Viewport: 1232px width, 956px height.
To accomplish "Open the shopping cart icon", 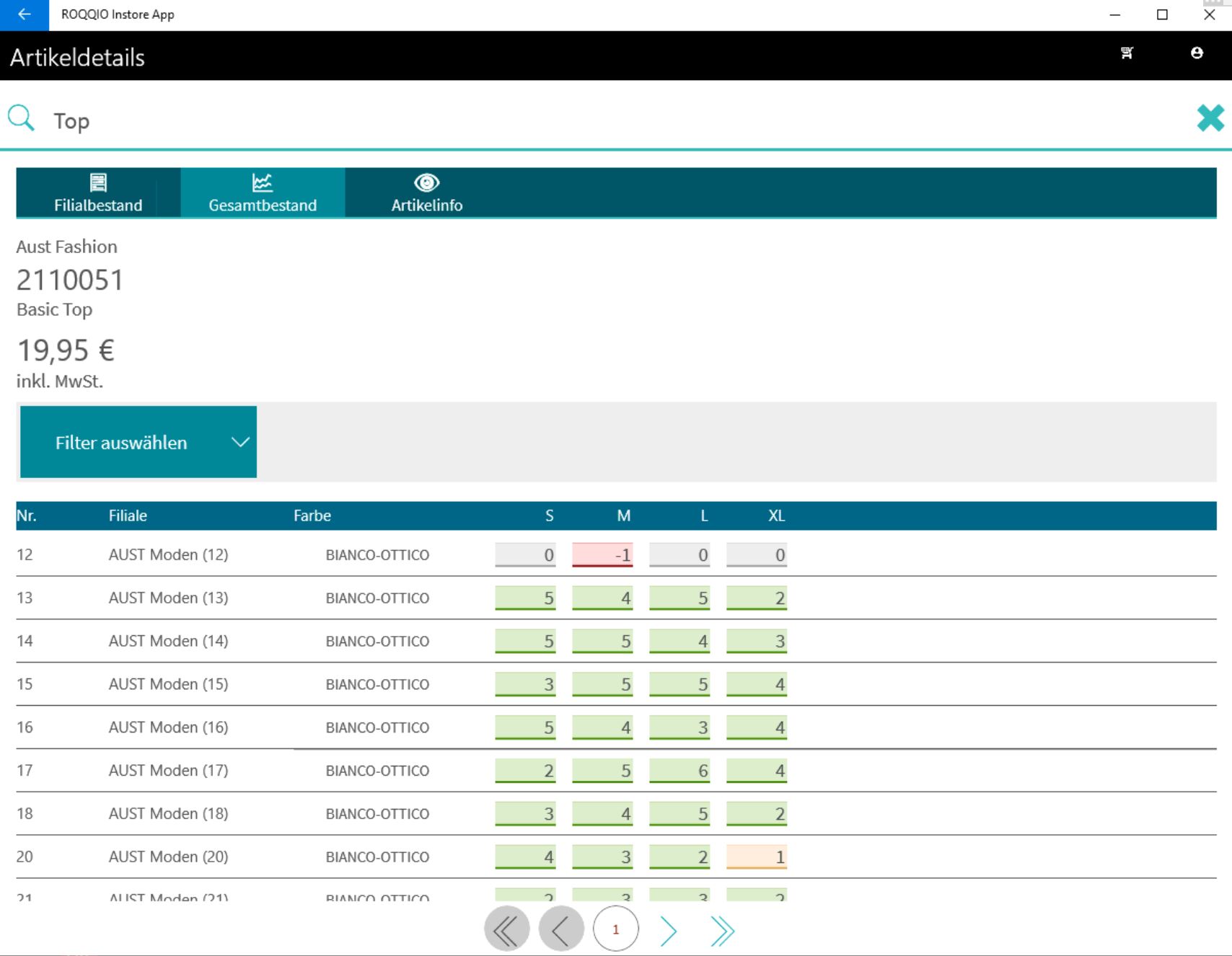I will point(1127,53).
